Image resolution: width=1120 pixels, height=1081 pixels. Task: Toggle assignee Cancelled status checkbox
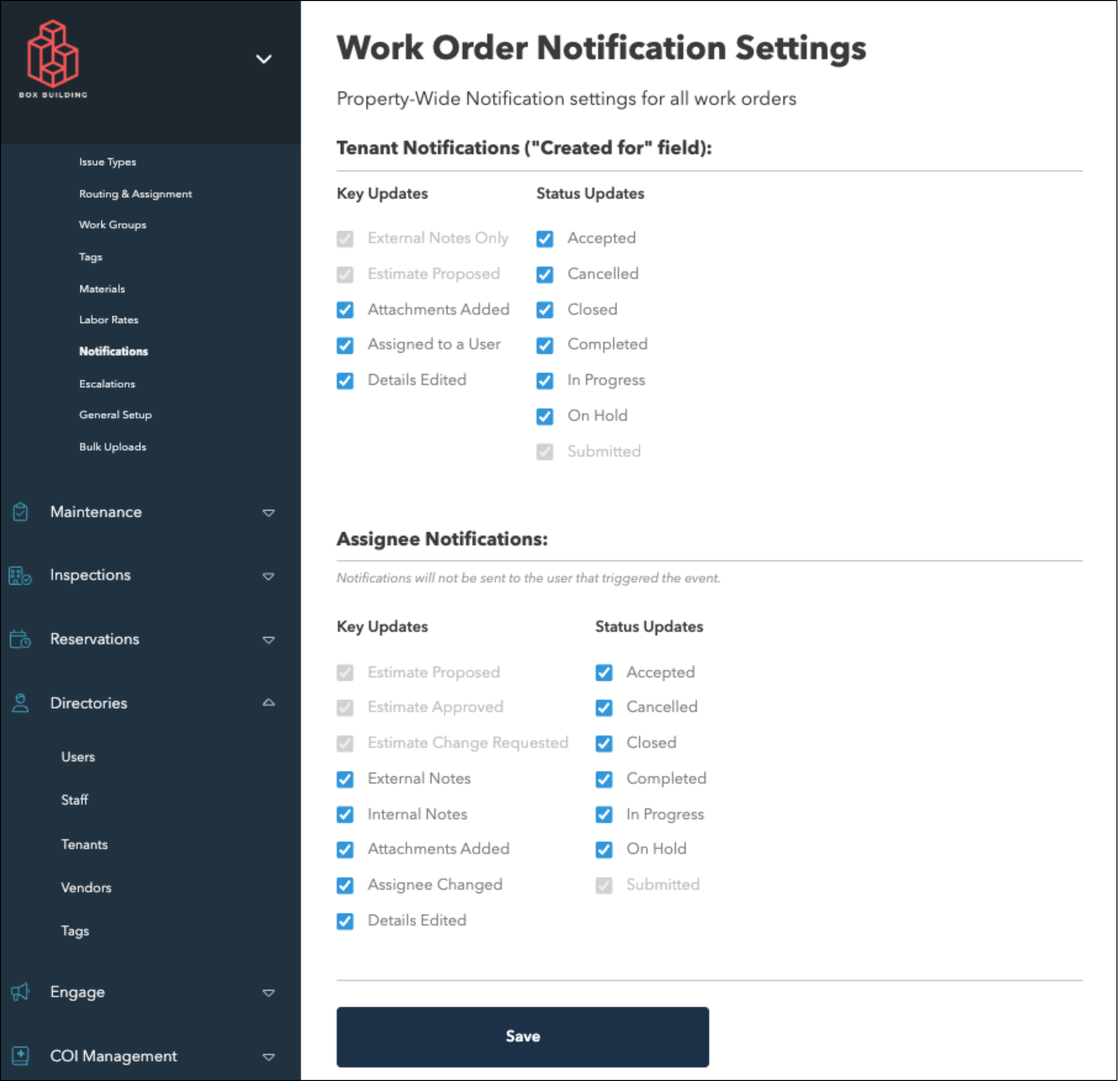[x=604, y=708]
